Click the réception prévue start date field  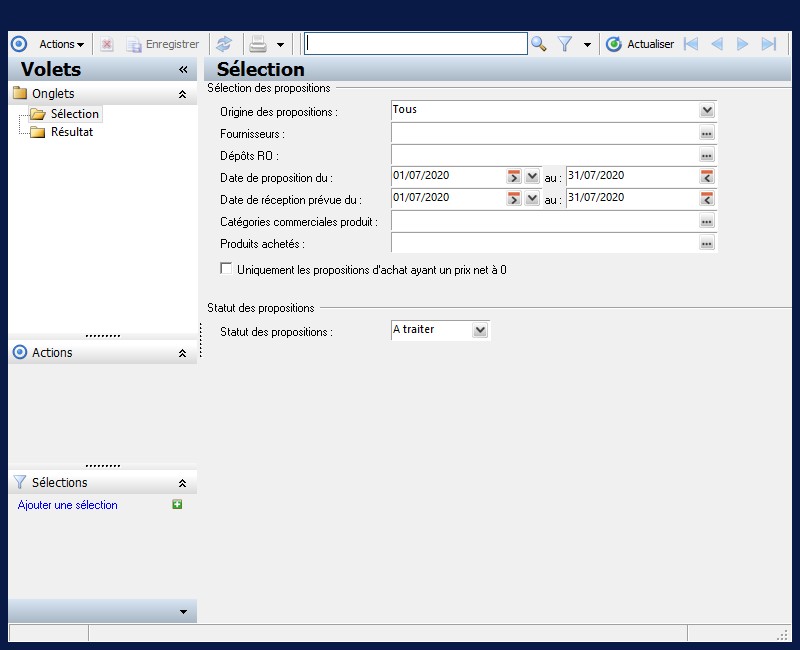click(448, 198)
